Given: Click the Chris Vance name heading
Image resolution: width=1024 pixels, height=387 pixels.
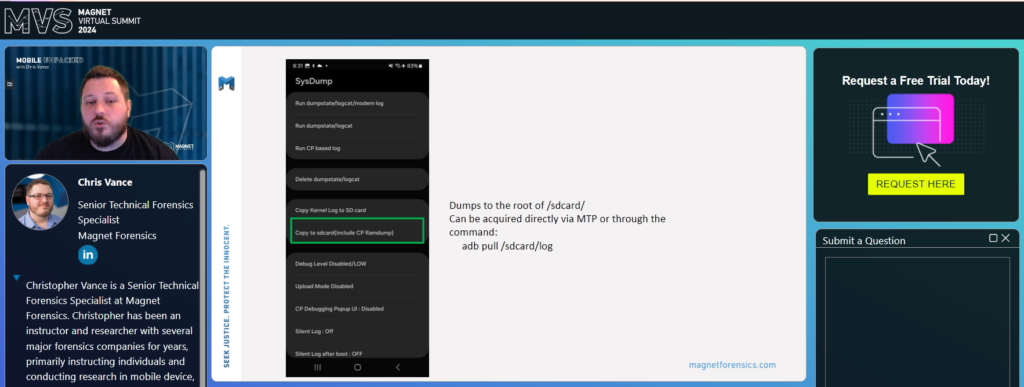Looking at the screenshot, I should click(105, 182).
